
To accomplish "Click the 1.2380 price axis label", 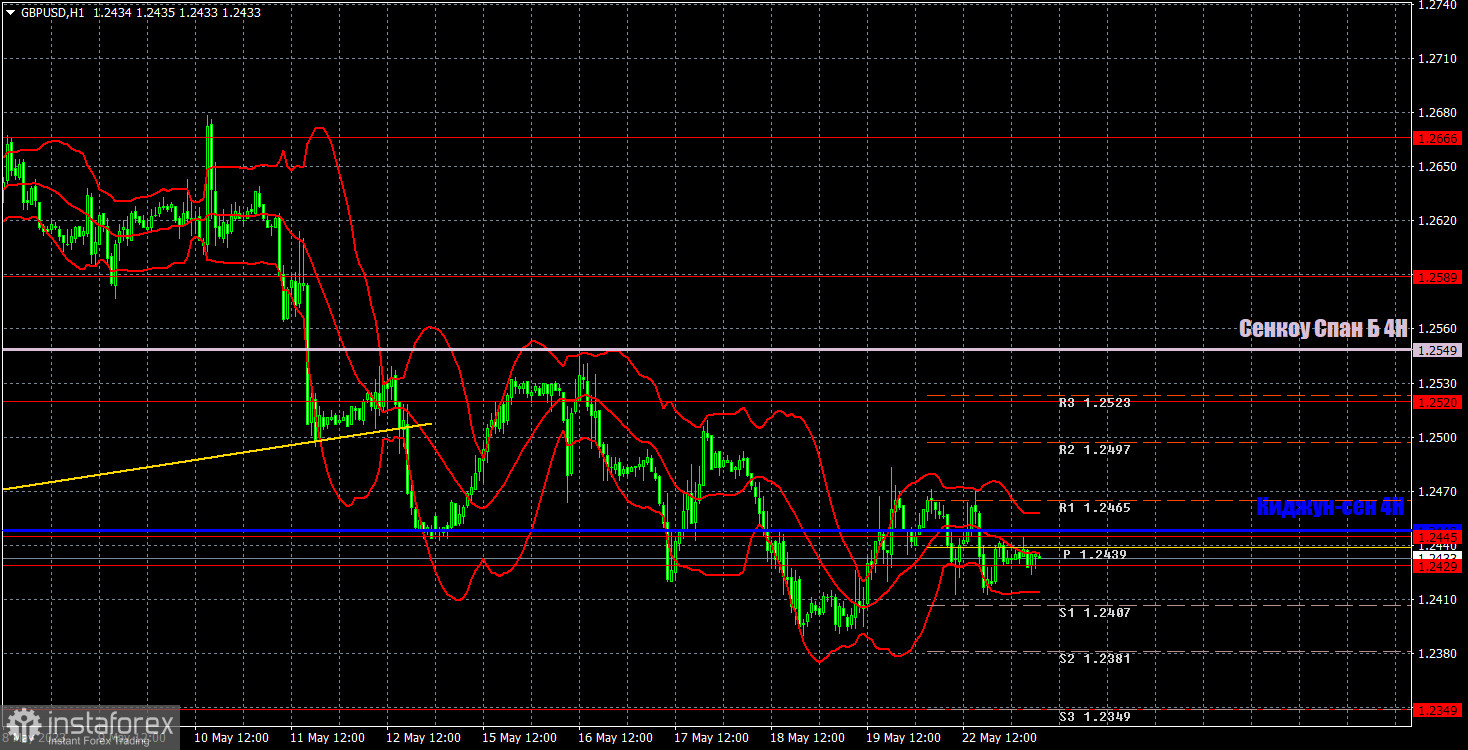I will tap(1436, 653).
